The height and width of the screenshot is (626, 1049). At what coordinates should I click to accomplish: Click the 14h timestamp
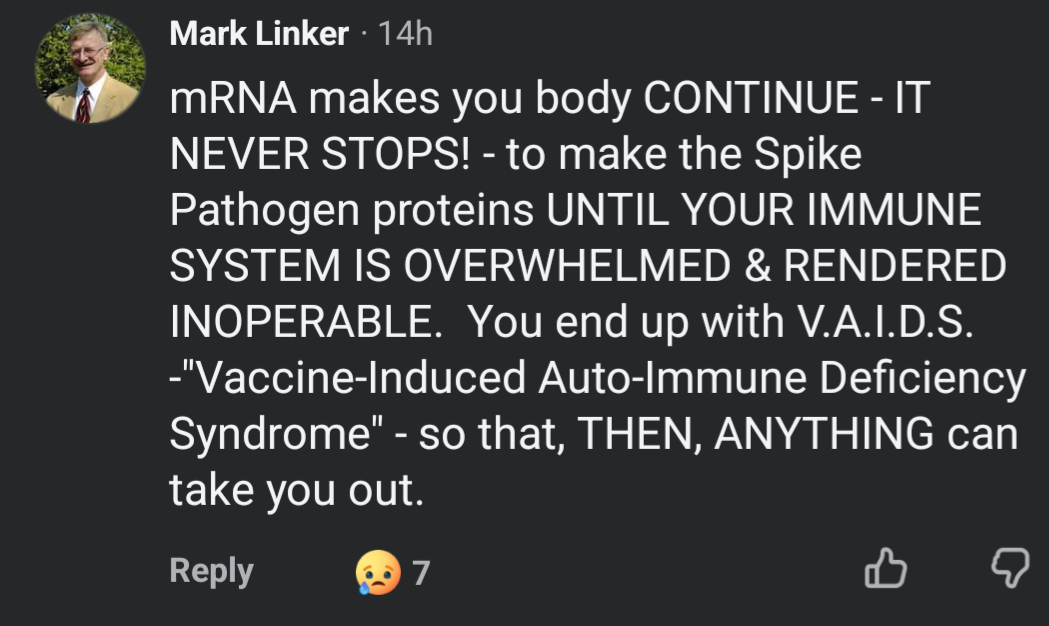(405, 33)
